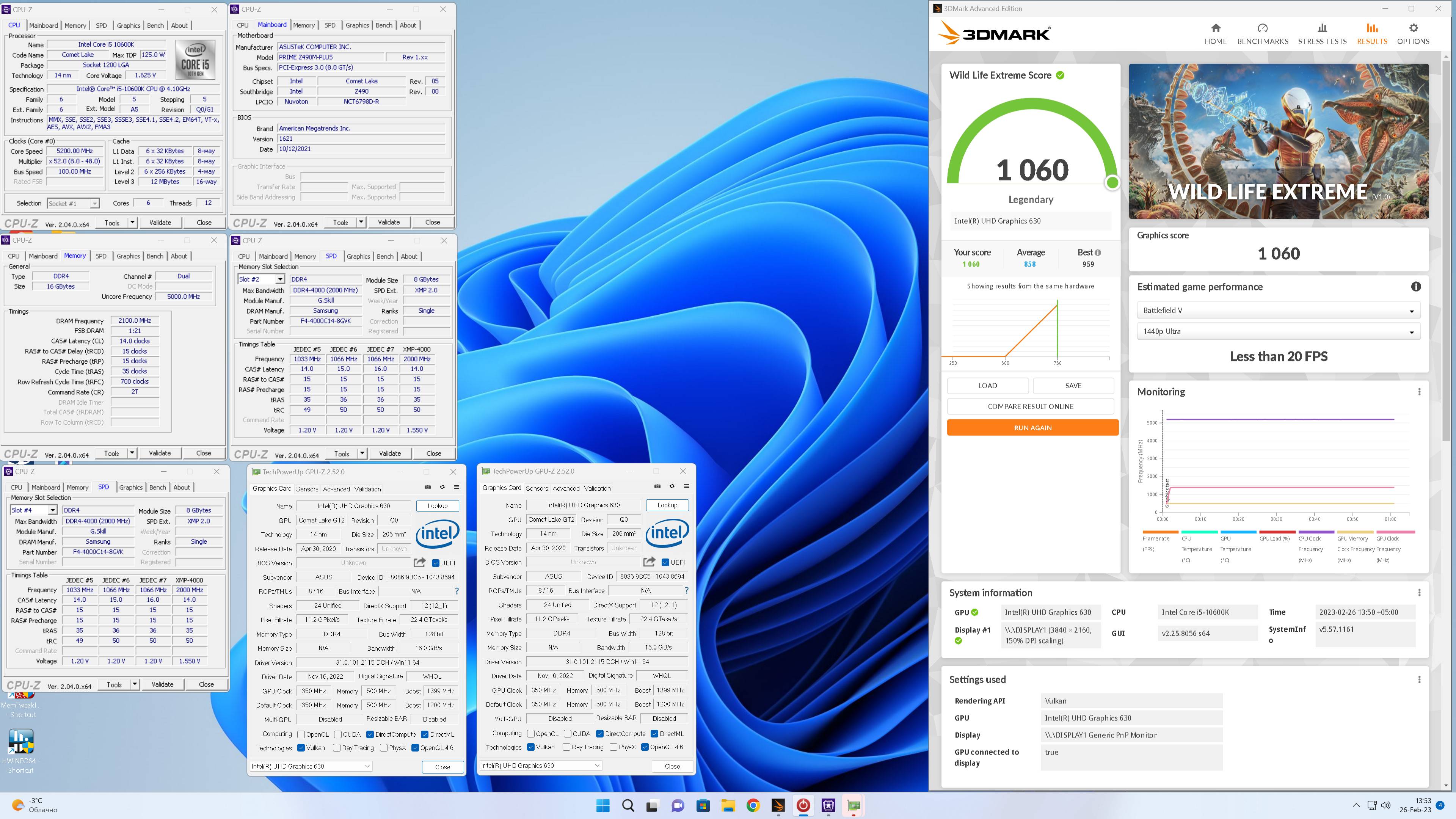Switch to 3DMark taskbar icon
Screen dimensions: 1456x819
click(x=778, y=805)
